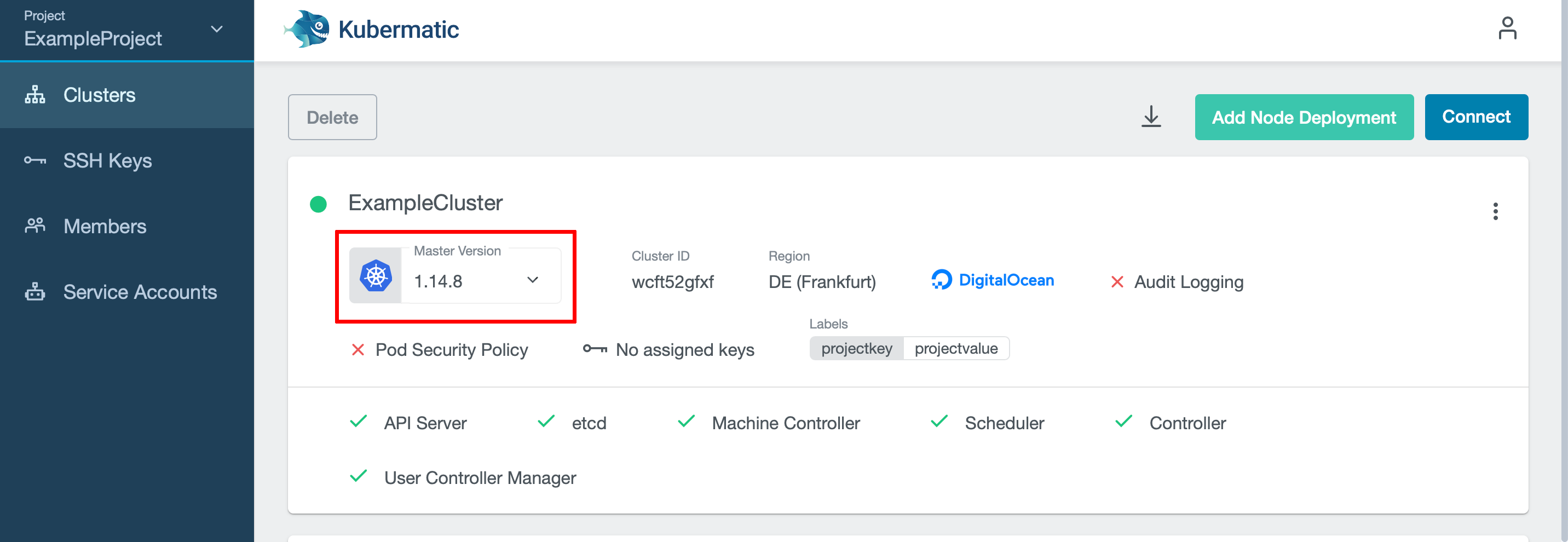Viewport: 1568px width, 542px height.
Task: Click the SSH Keys sidebar key icon
Action: 34,161
